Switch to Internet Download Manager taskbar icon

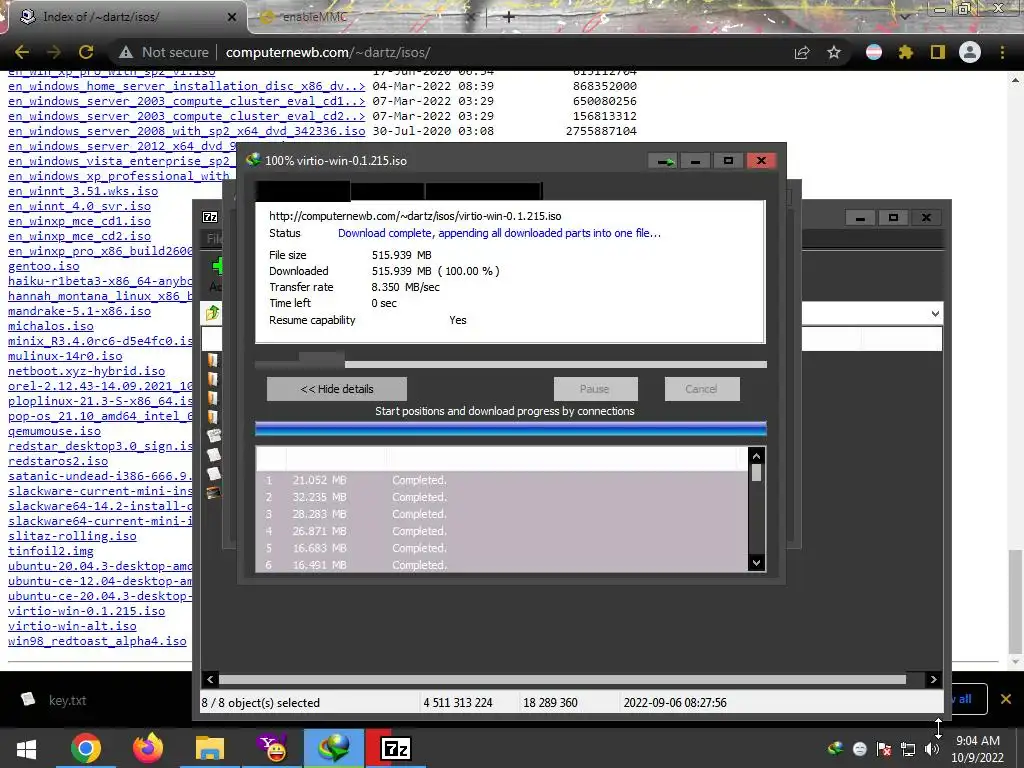coord(333,748)
